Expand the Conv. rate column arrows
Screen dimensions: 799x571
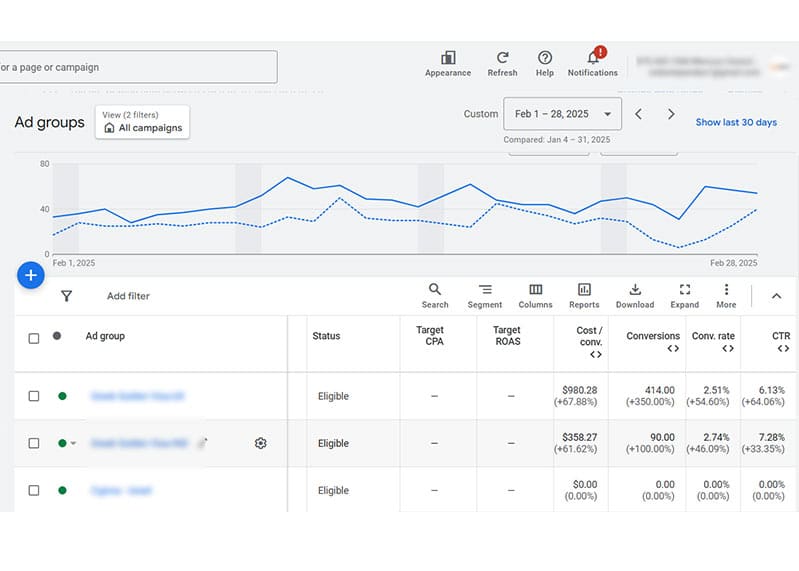728,348
